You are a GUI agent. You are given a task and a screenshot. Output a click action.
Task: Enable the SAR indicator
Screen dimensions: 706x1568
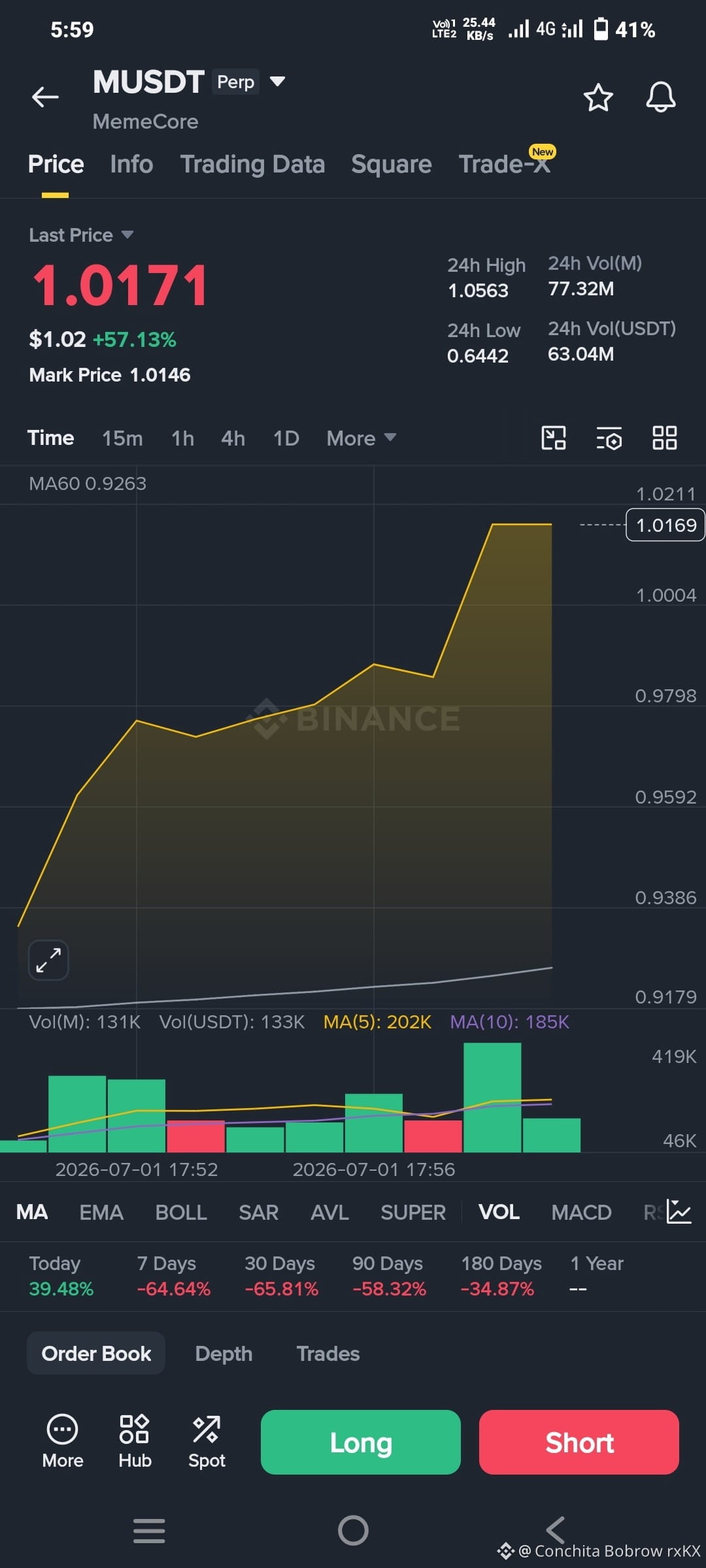coord(258,1212)
